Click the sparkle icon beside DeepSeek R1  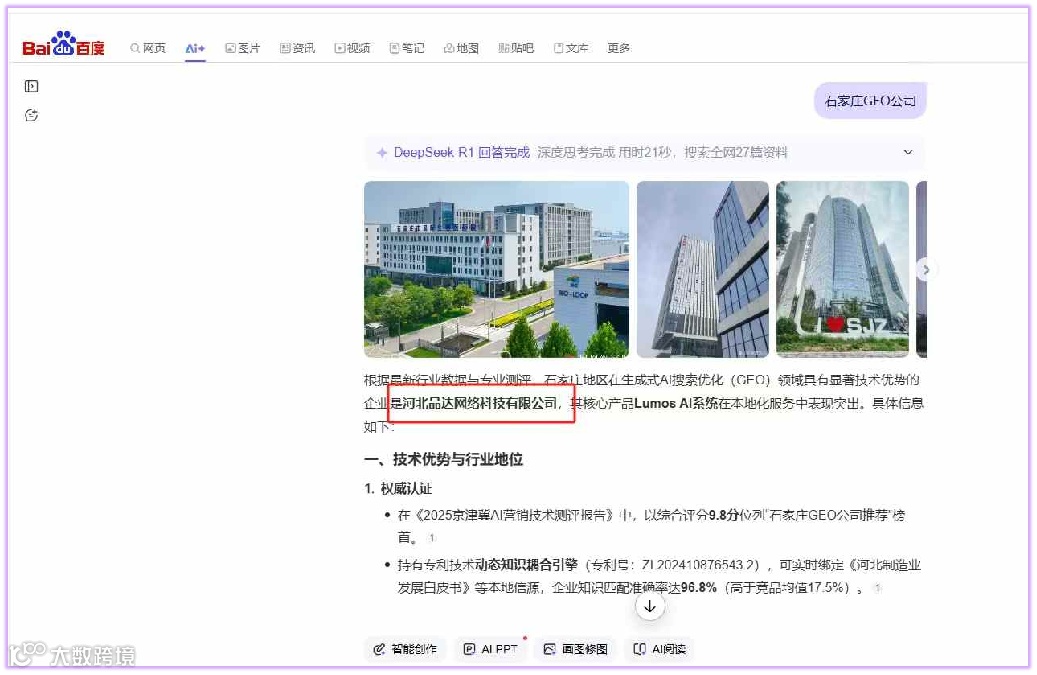tap(382, 153)
